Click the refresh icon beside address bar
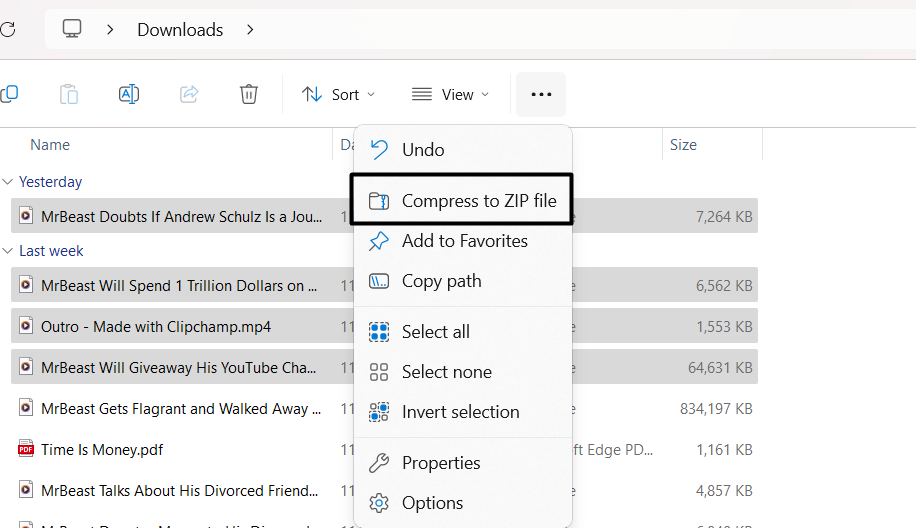The image size is (916, 528). point(6,29)
